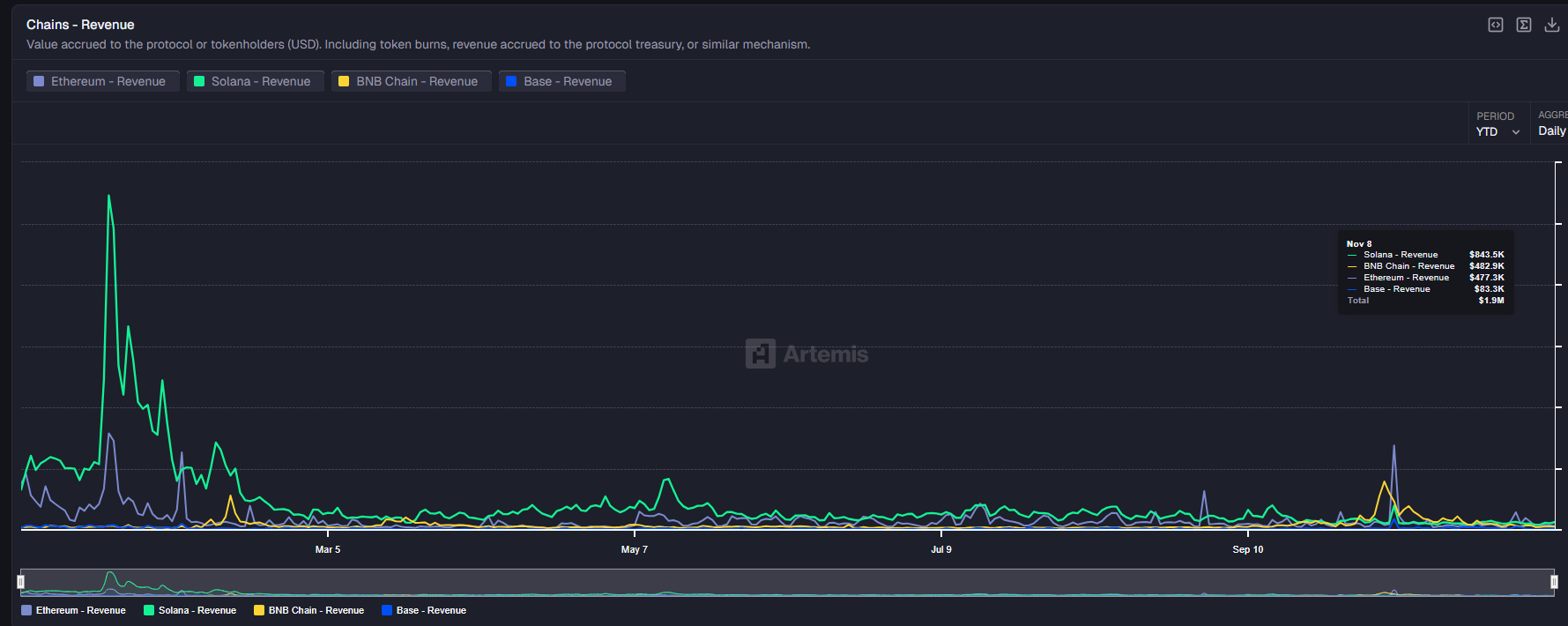Toggle BNB Chain - Revenue series chip

[x=411, y=81]
